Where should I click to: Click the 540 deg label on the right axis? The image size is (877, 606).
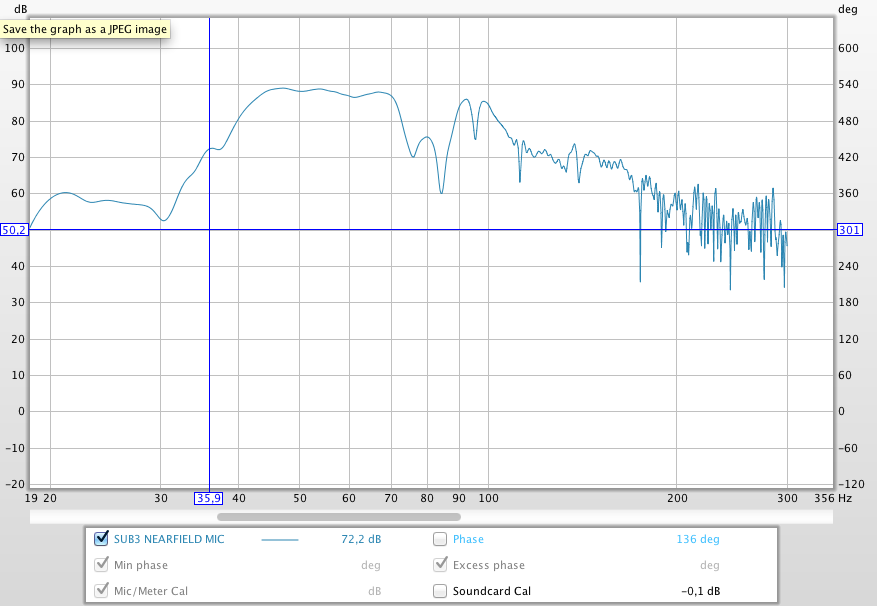848,84
